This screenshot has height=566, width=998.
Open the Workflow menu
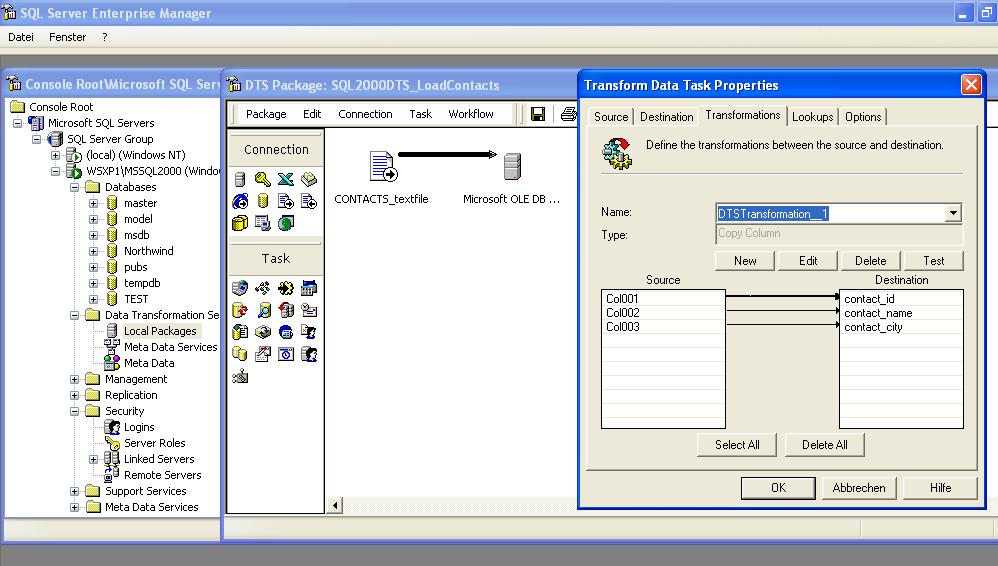click(x=471, y=114)
